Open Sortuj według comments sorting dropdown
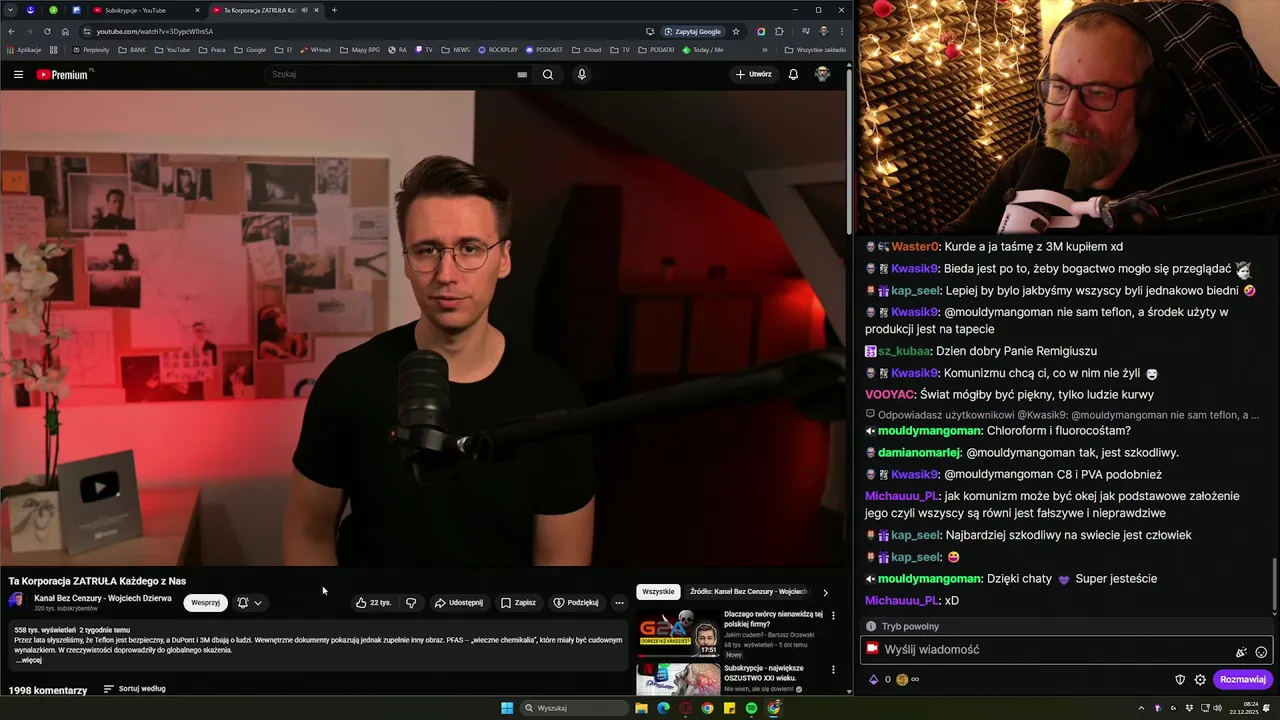The width and height of the screenshot is (1280, 720). click(x=135, y=689)
